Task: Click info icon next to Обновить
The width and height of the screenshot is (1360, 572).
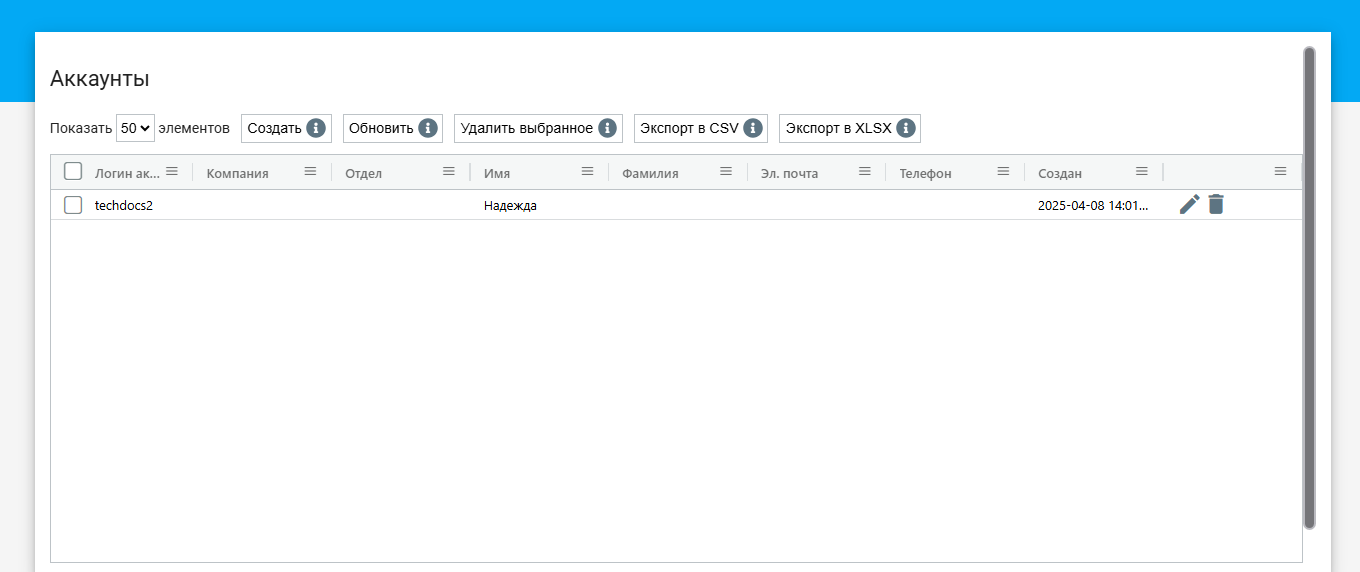Action: tap(428, 128)
